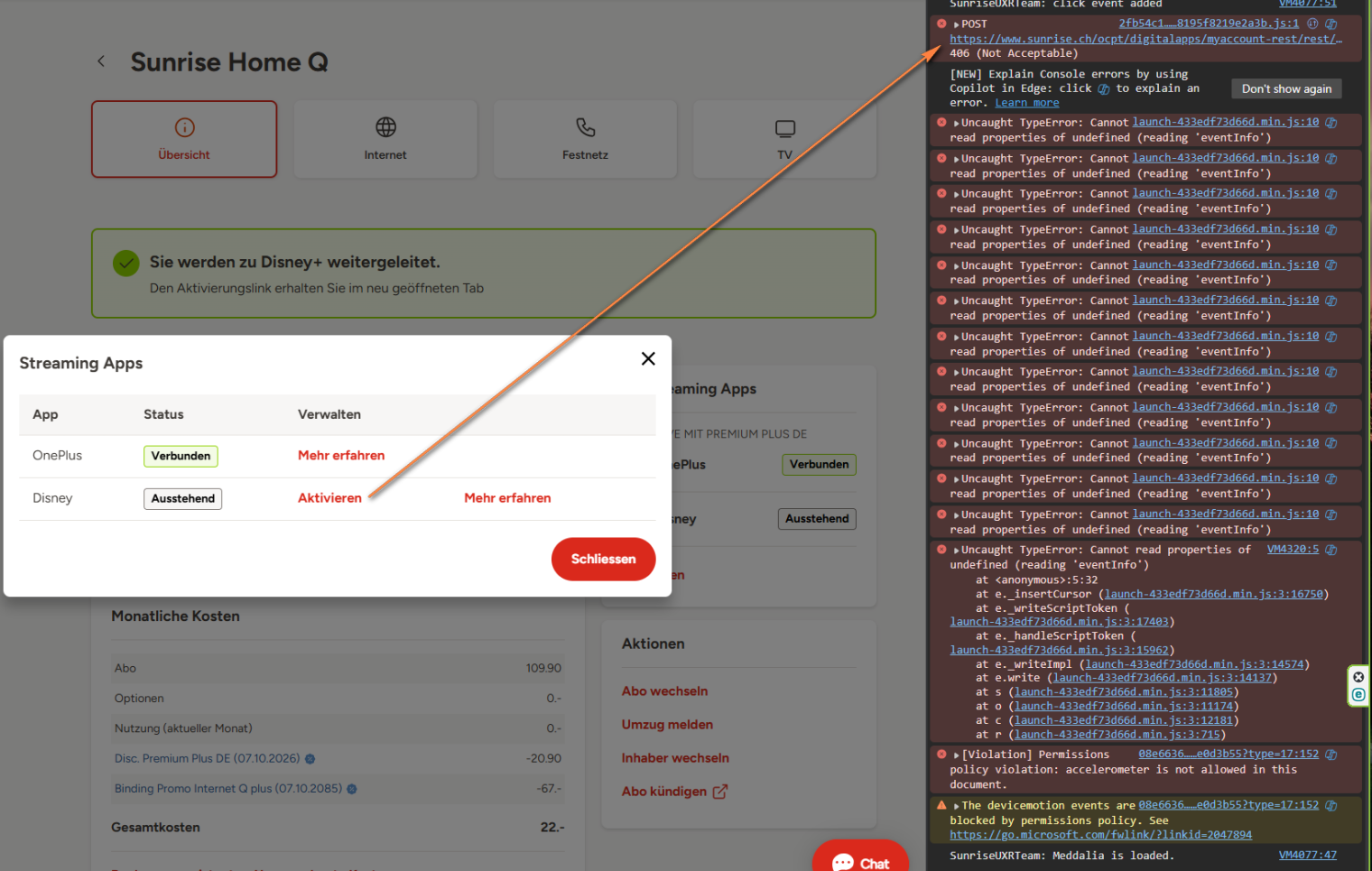Click the back arrow beside Sunrise Home Q

tap(101, 61)
